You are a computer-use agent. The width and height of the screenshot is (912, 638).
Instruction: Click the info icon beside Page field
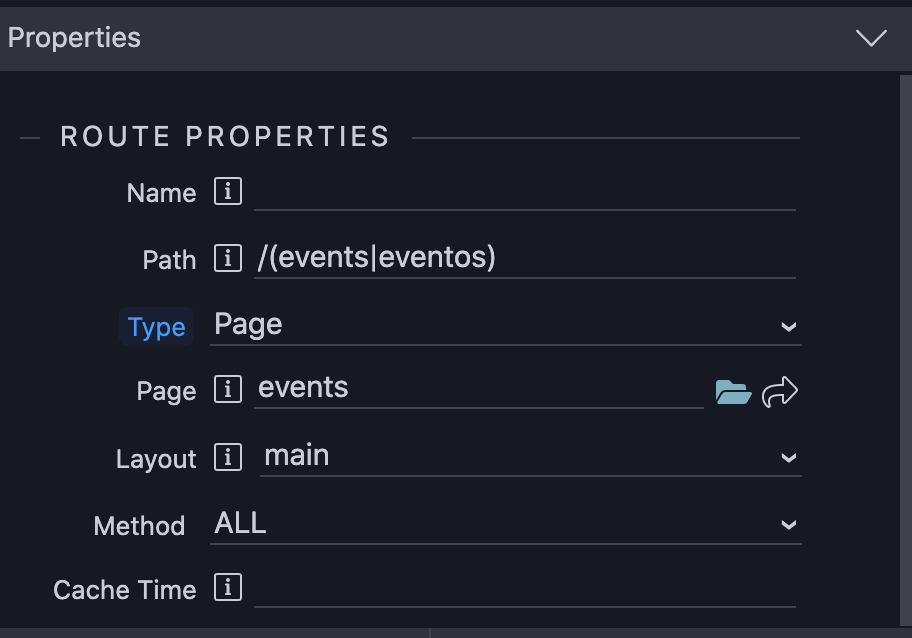[x=228, y=389]
